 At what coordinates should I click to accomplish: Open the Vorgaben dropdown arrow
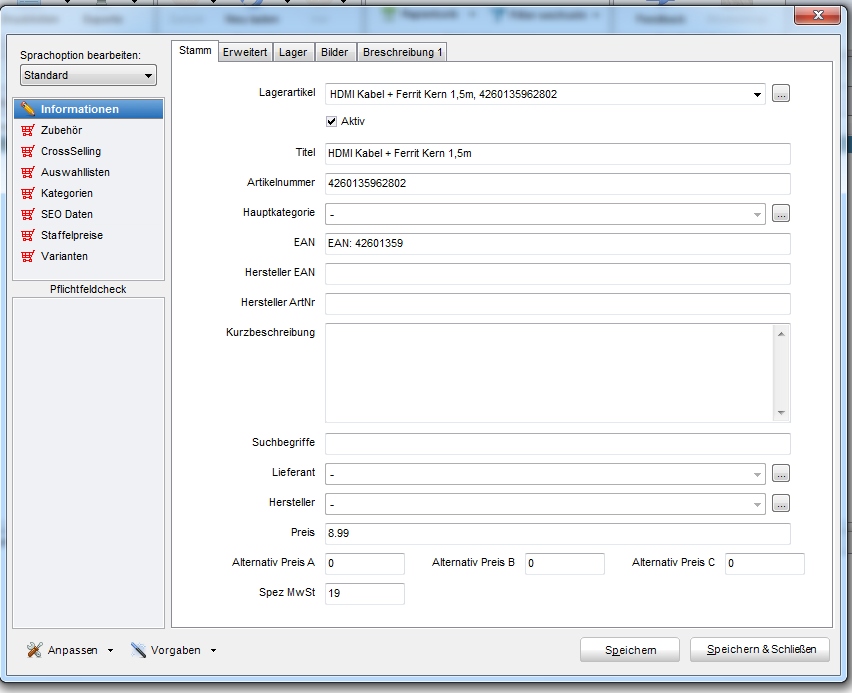point(214,650)
